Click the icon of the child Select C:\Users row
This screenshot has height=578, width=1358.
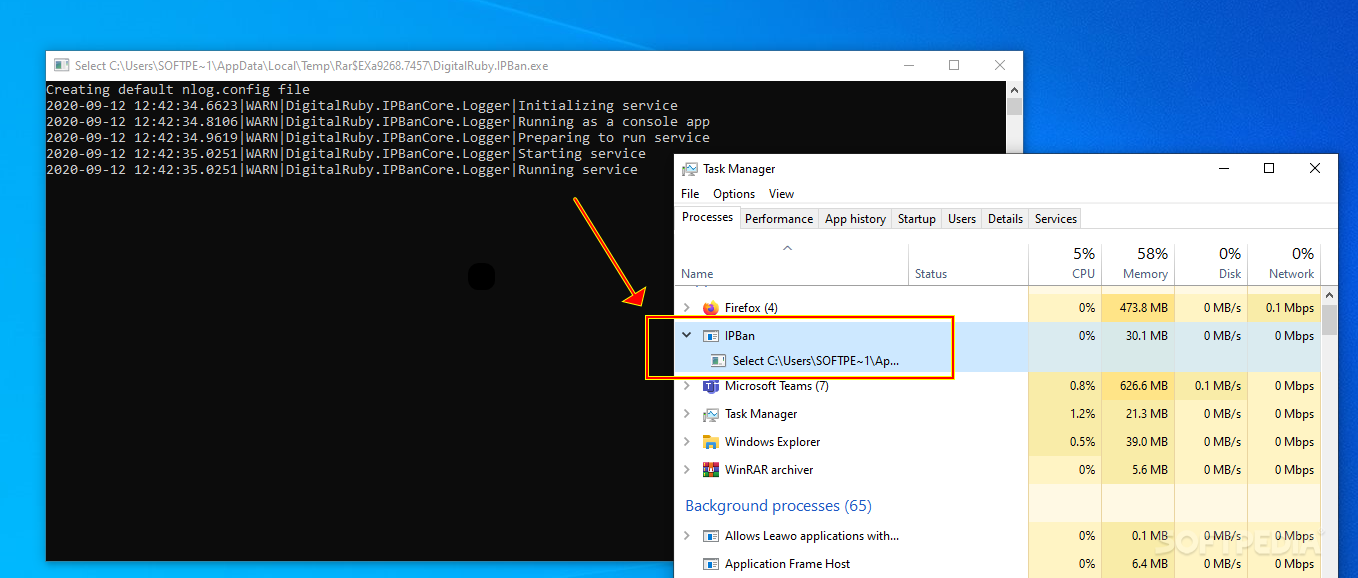click(718, 361)
